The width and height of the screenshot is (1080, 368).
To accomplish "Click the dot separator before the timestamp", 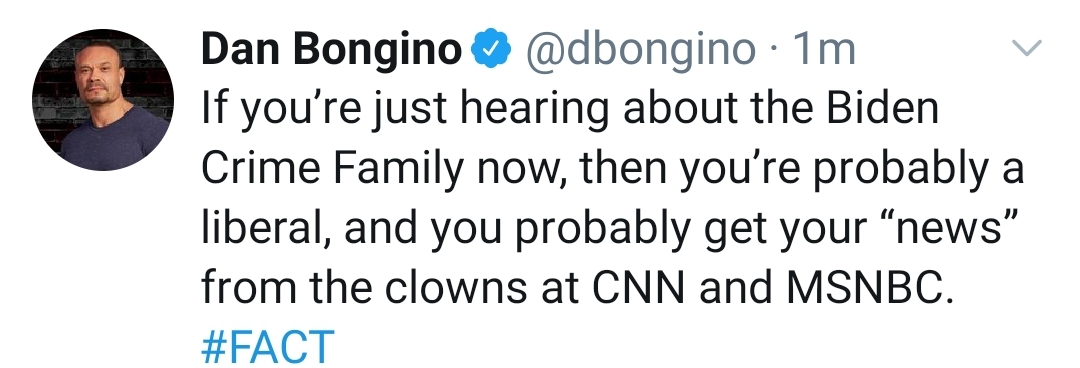I will [x=775, y=52].
